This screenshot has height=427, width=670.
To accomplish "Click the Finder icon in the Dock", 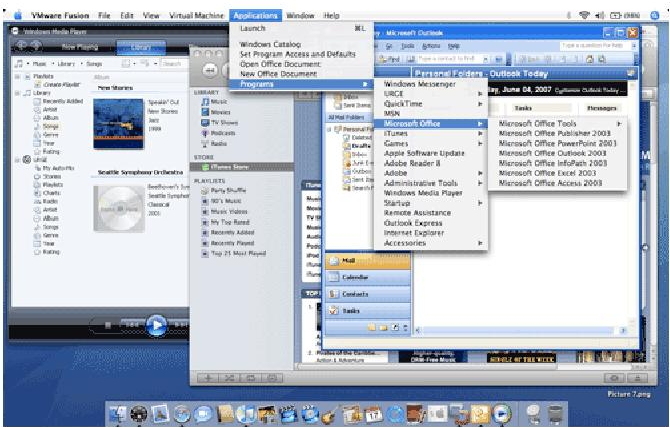I will (x=118, y=414).
